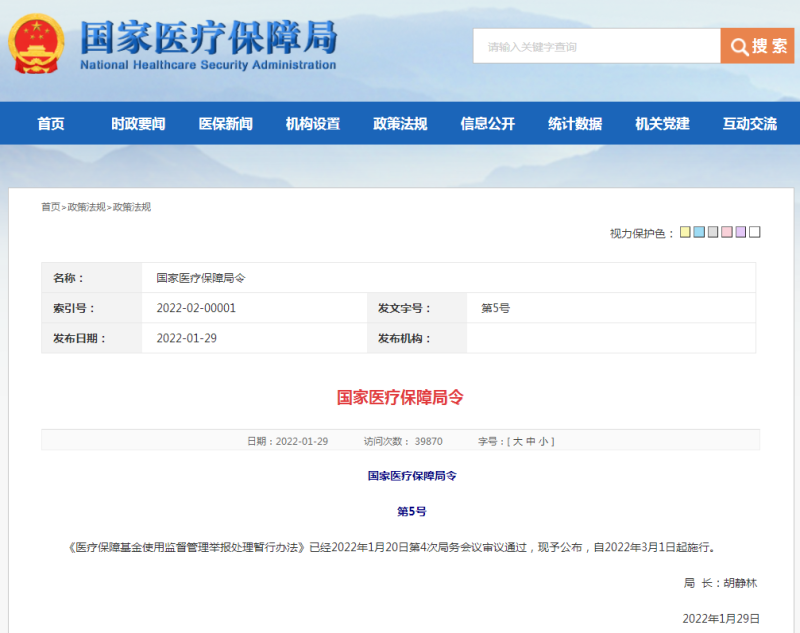Open the 首页 navigation tab
This screenshot has width=800, height=633.
click(51, 124)
